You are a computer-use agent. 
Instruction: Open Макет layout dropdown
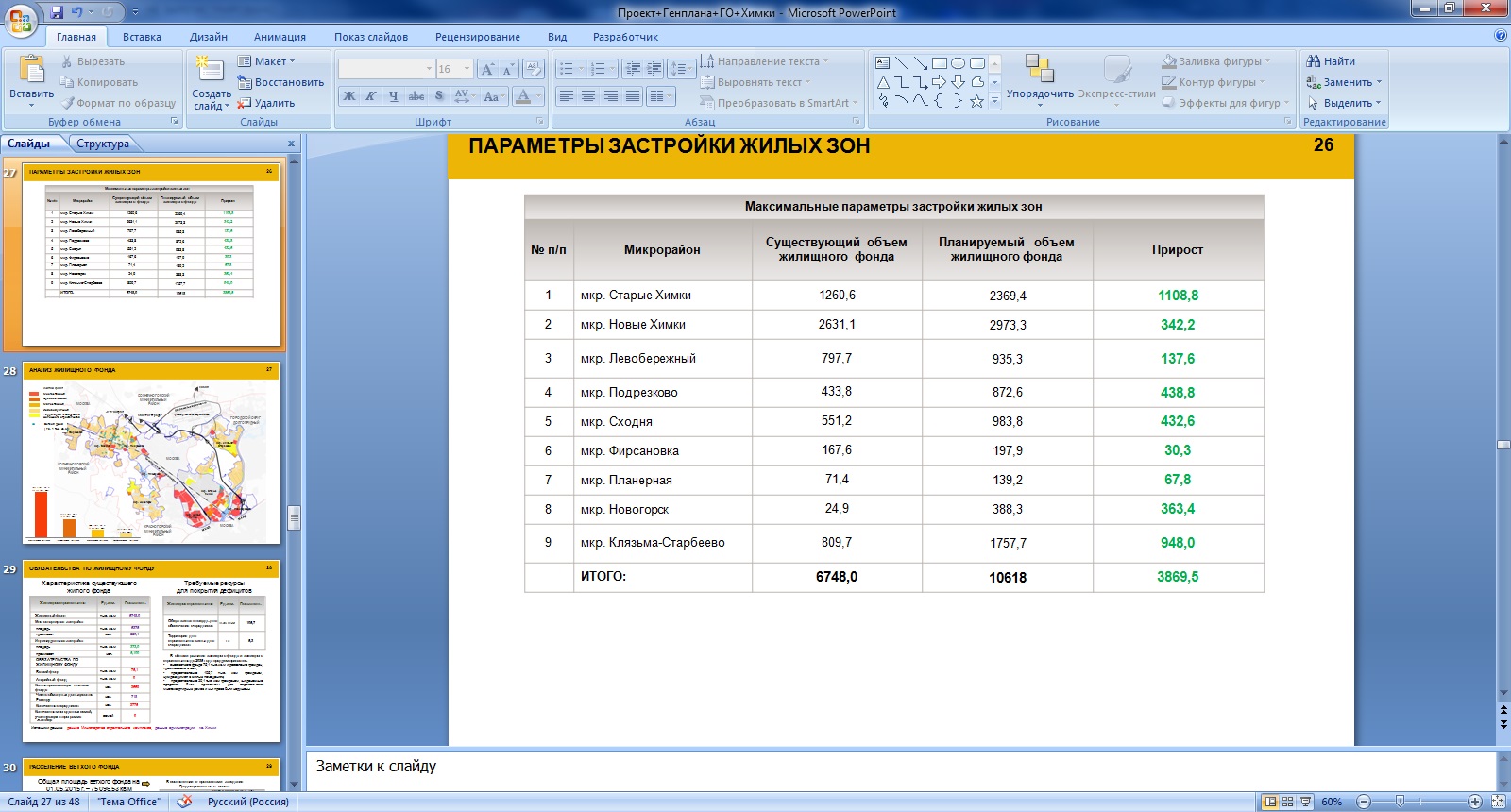(266, 61)
